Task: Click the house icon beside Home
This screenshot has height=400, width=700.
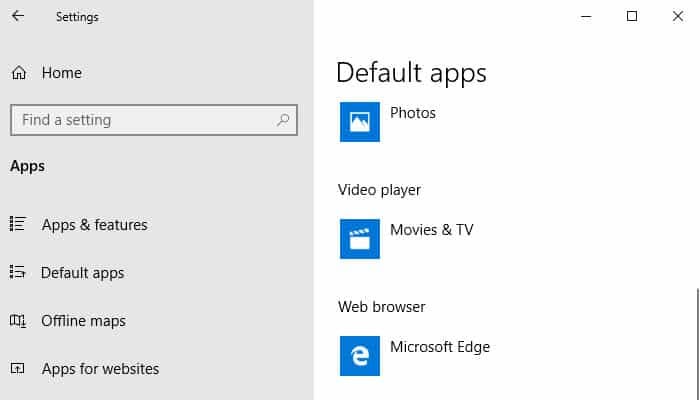Action: pyautogui.click(x=19, y=73)
